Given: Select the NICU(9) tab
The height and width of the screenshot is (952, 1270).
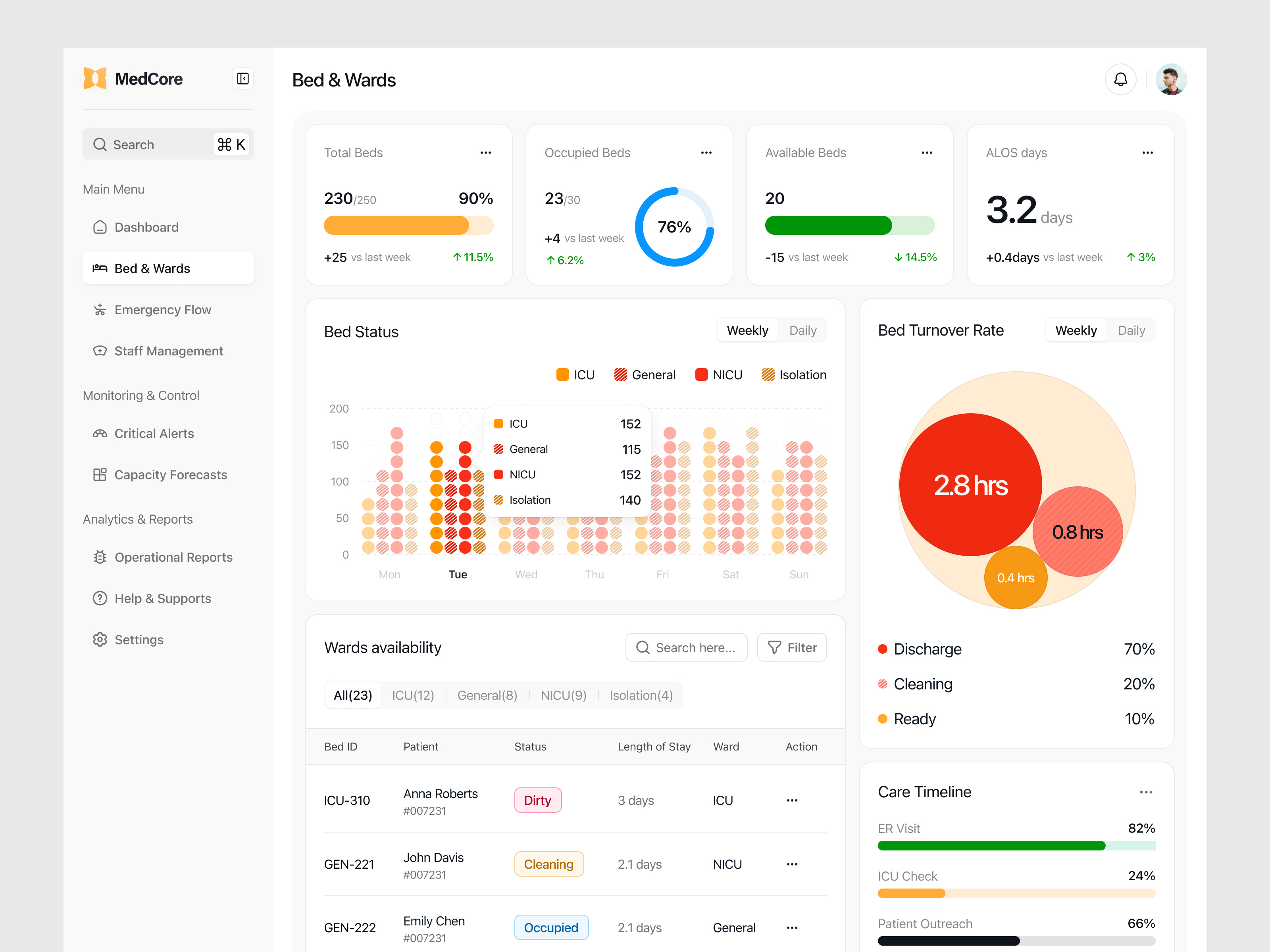Looking at the screenshot, I should [563, 695].
